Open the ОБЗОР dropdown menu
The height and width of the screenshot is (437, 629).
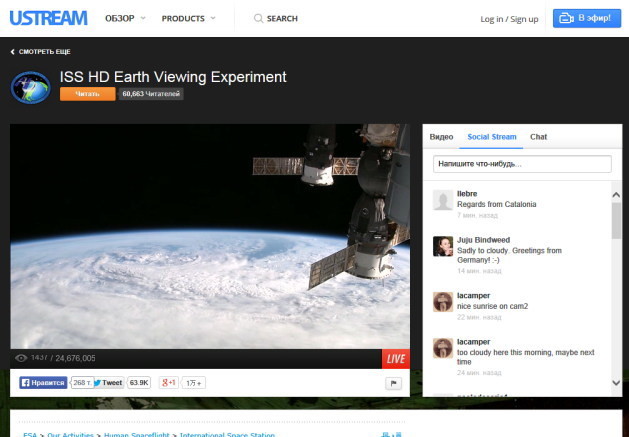click(x=125, y=18)
